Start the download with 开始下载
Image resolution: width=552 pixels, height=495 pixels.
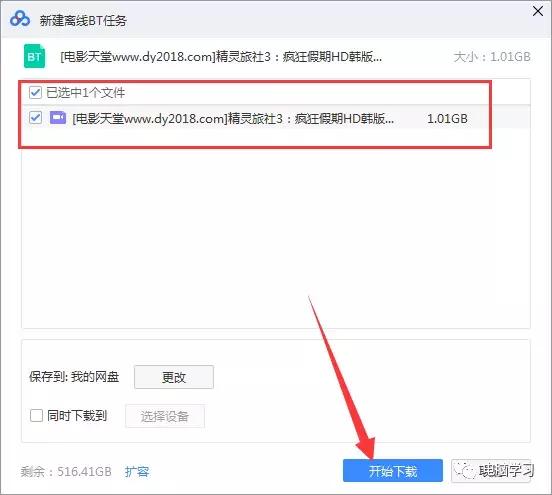[x=393, y=471]
